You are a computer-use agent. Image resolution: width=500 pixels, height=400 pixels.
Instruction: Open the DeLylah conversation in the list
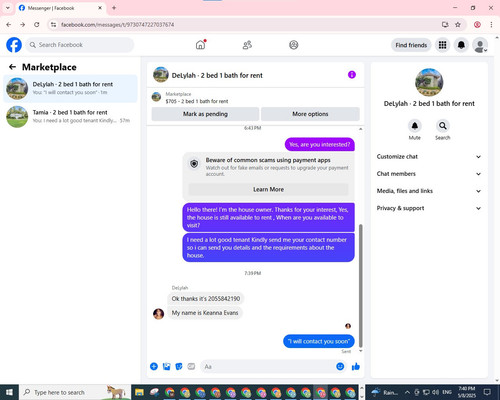click(x=70, y=88)
